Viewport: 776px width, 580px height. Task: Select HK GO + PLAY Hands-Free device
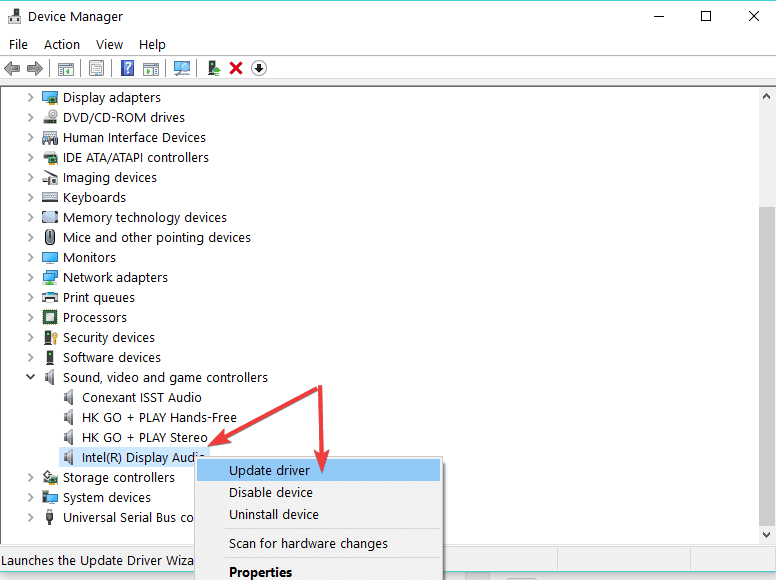tap(159, 418)
